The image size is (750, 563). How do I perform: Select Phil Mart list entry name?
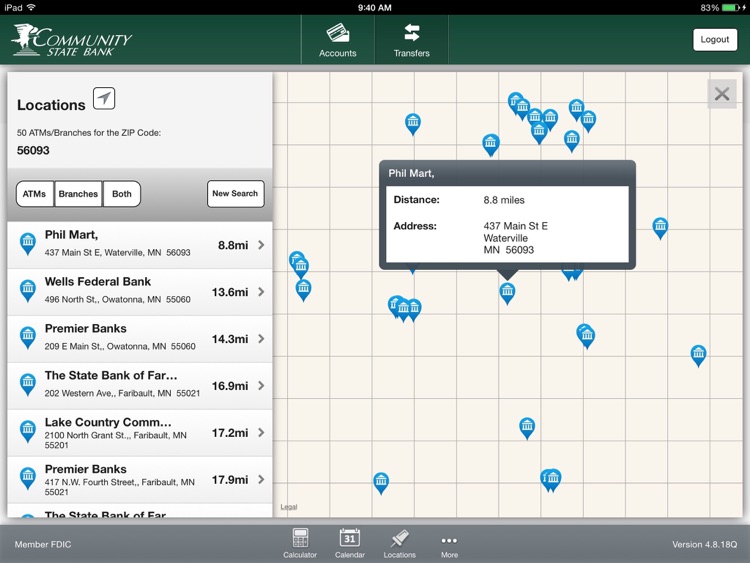(x=71, y=235)
